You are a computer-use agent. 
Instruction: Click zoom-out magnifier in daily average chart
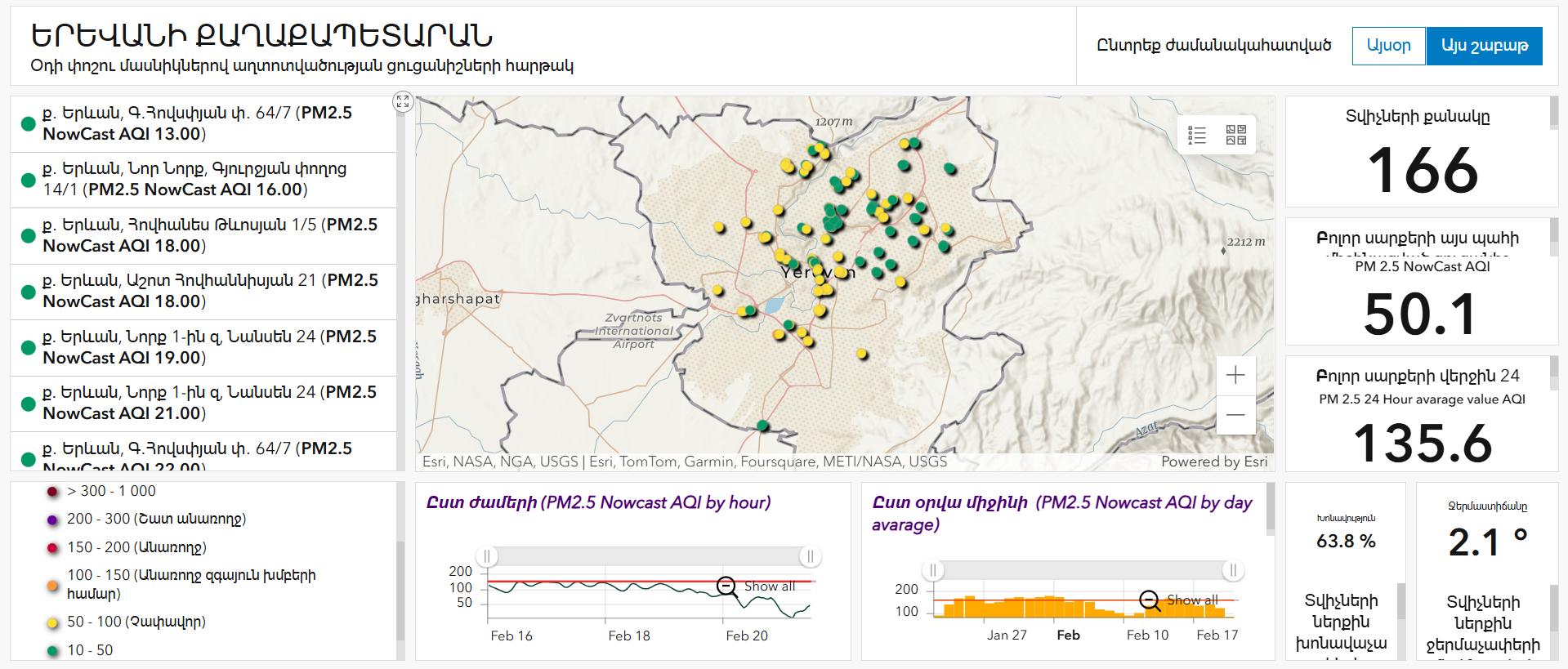tap(1150, 600)
